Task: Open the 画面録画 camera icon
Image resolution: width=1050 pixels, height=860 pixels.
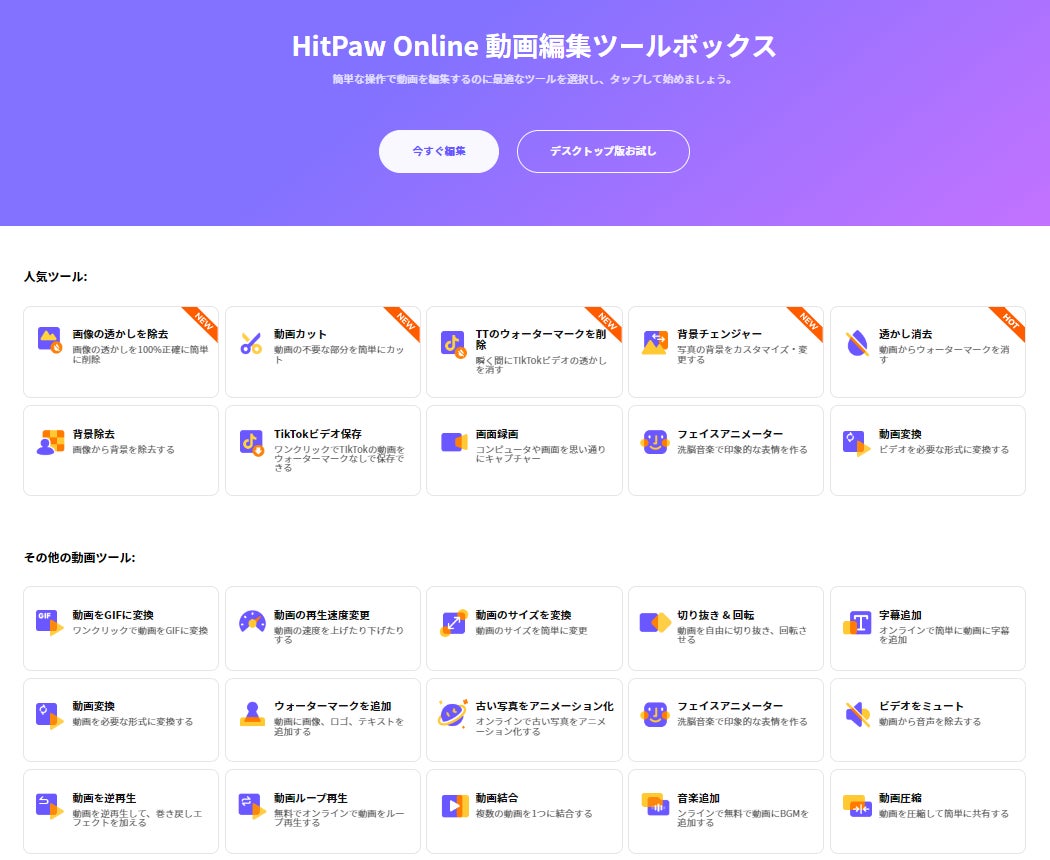Action: click(454, 442)
